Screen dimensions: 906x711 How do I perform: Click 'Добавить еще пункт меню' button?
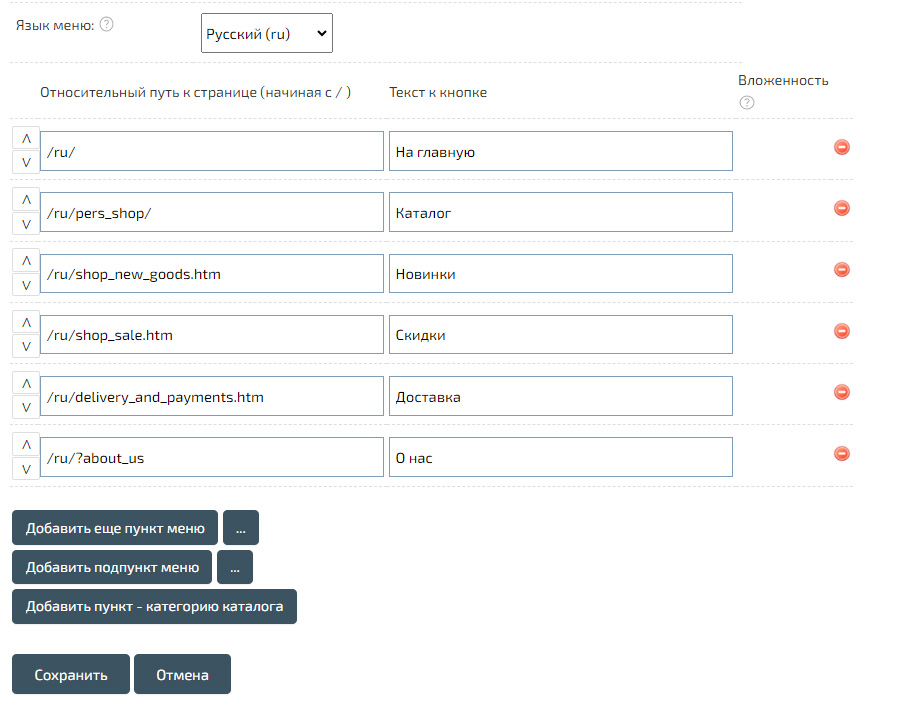tap(115, 528)
